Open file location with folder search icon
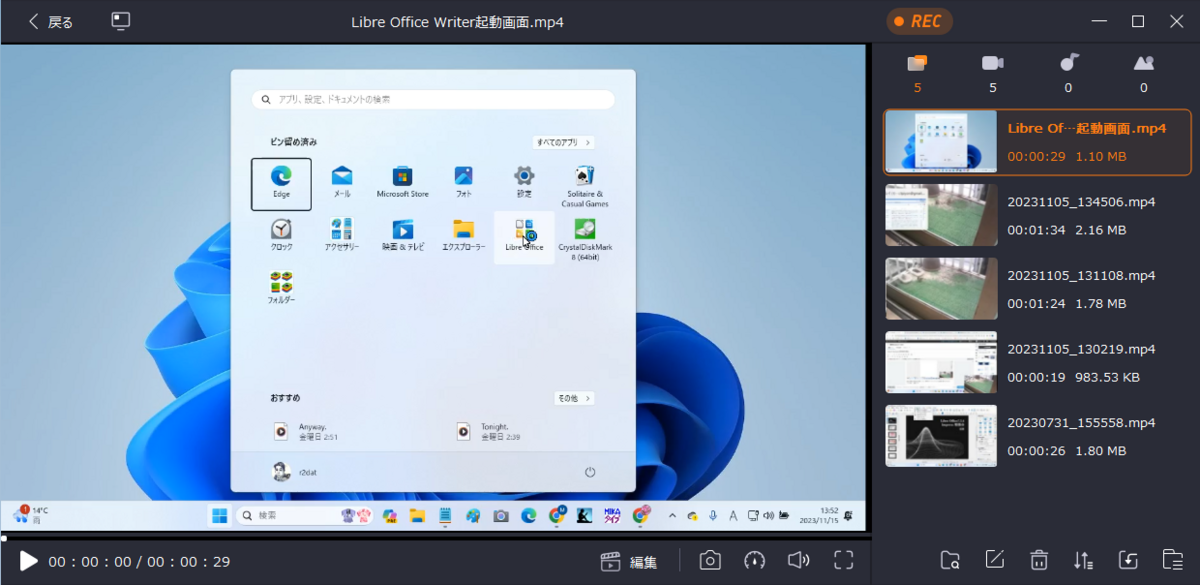 click(951, 561)
